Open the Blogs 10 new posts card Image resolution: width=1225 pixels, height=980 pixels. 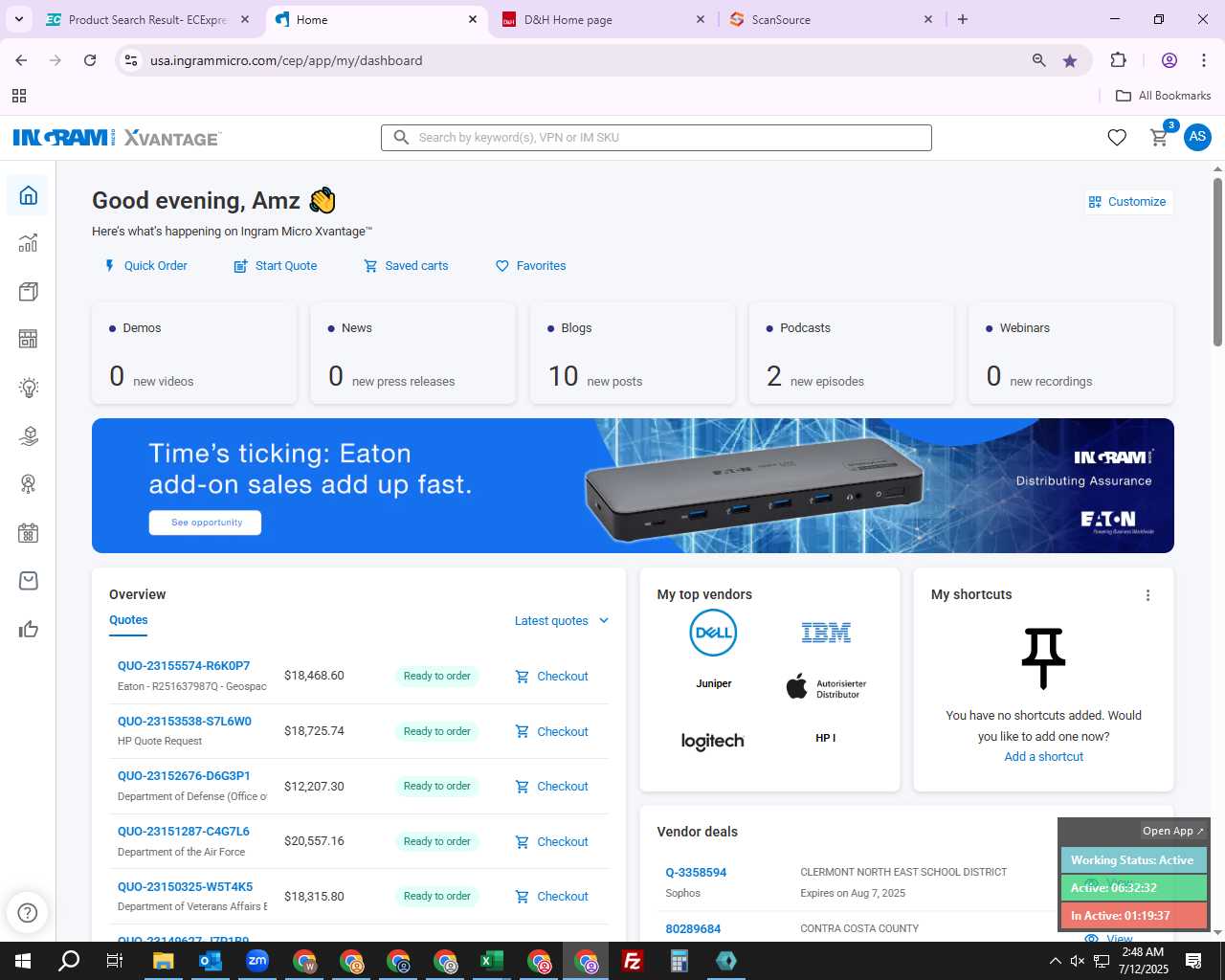633,353
